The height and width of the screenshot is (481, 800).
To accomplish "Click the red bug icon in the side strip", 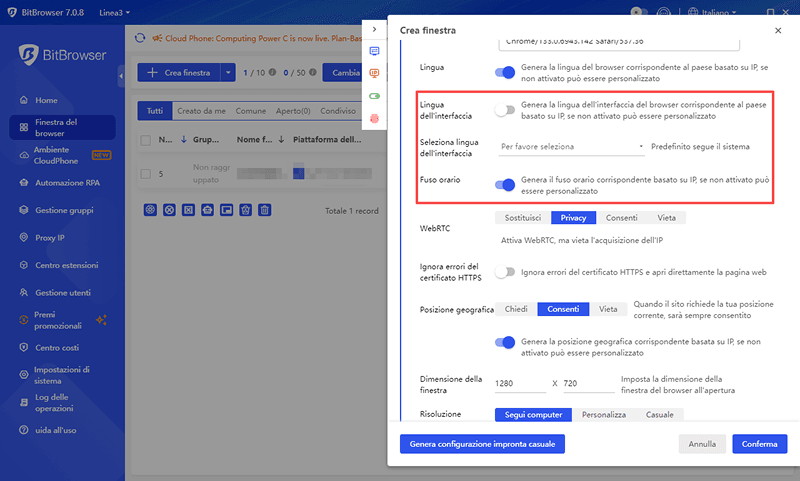I will [374, 118].
